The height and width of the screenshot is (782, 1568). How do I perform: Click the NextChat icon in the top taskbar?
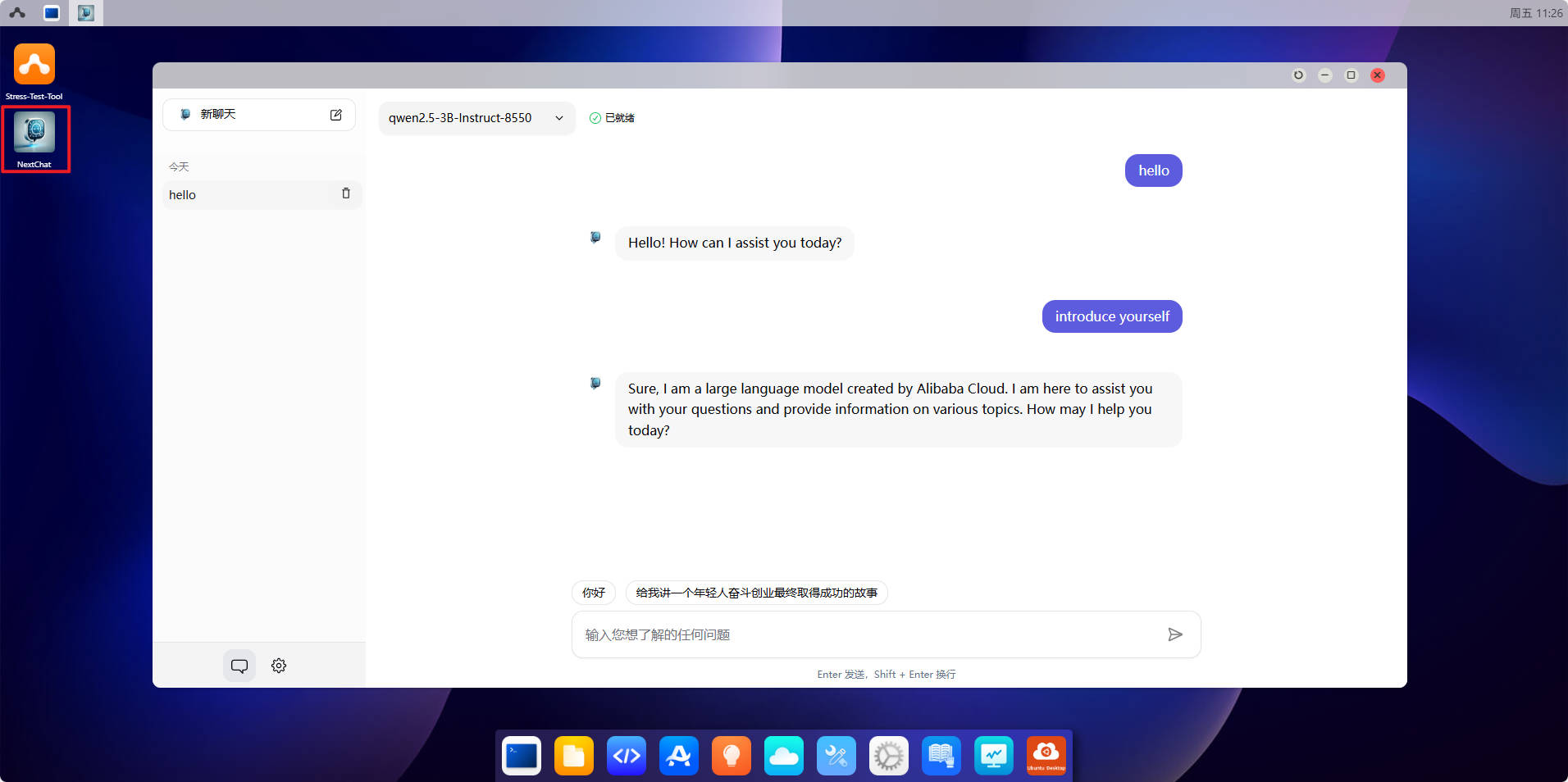[x=85, y=12]
